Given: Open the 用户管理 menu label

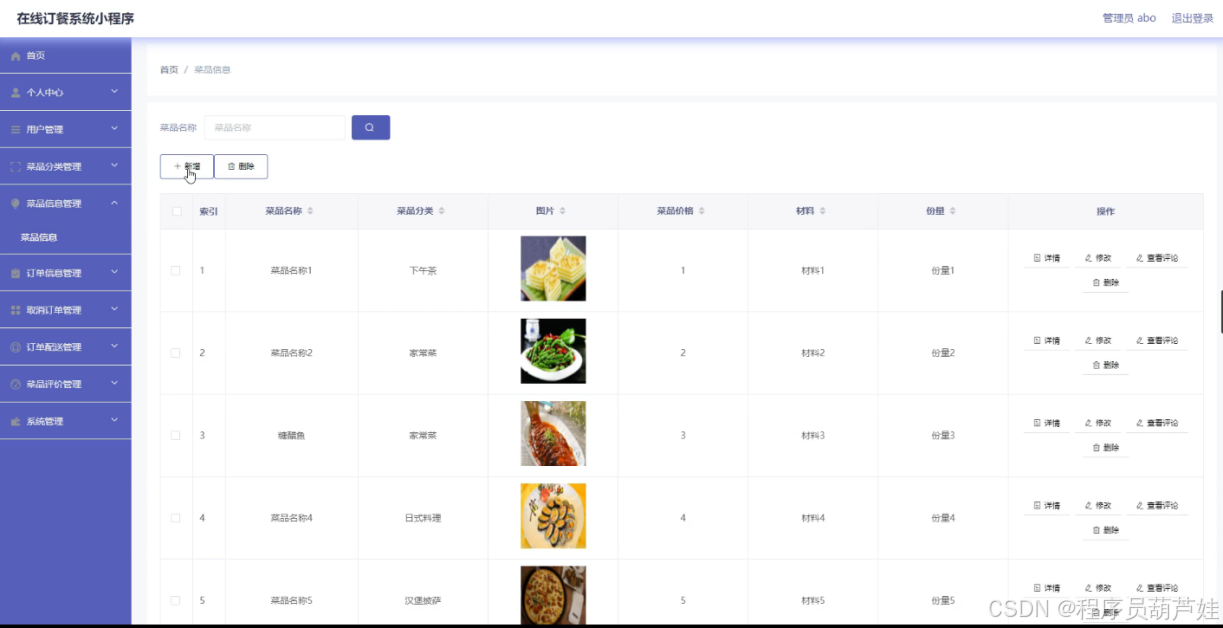Looking at the screenshot, I should [x=45, y=130].
